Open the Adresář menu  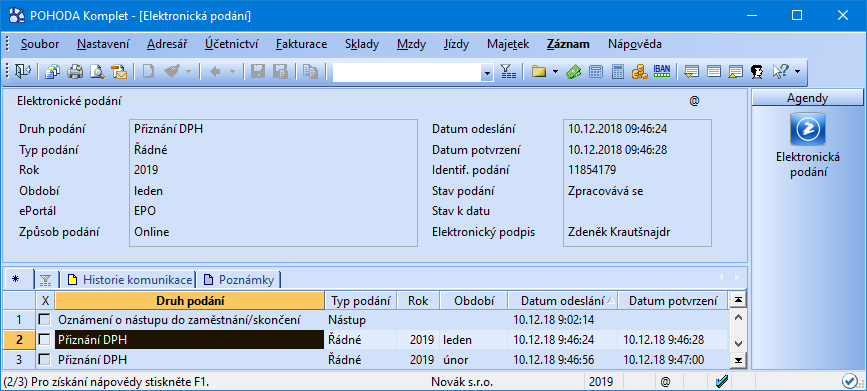pos(167,44)
